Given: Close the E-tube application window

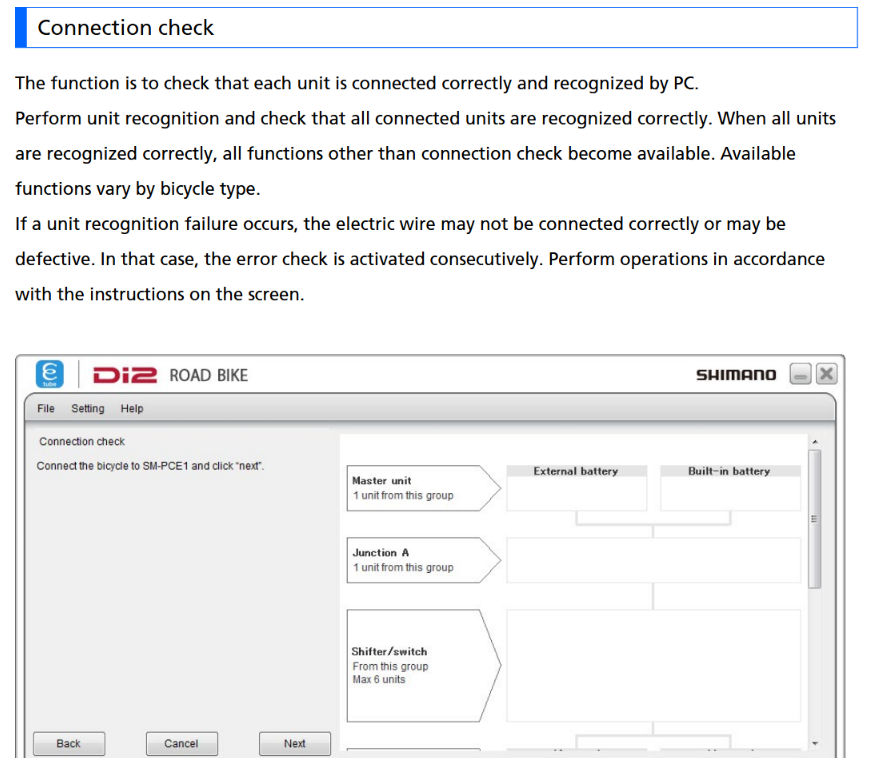Looking at the screenshot, I should [x=825, y=374].
